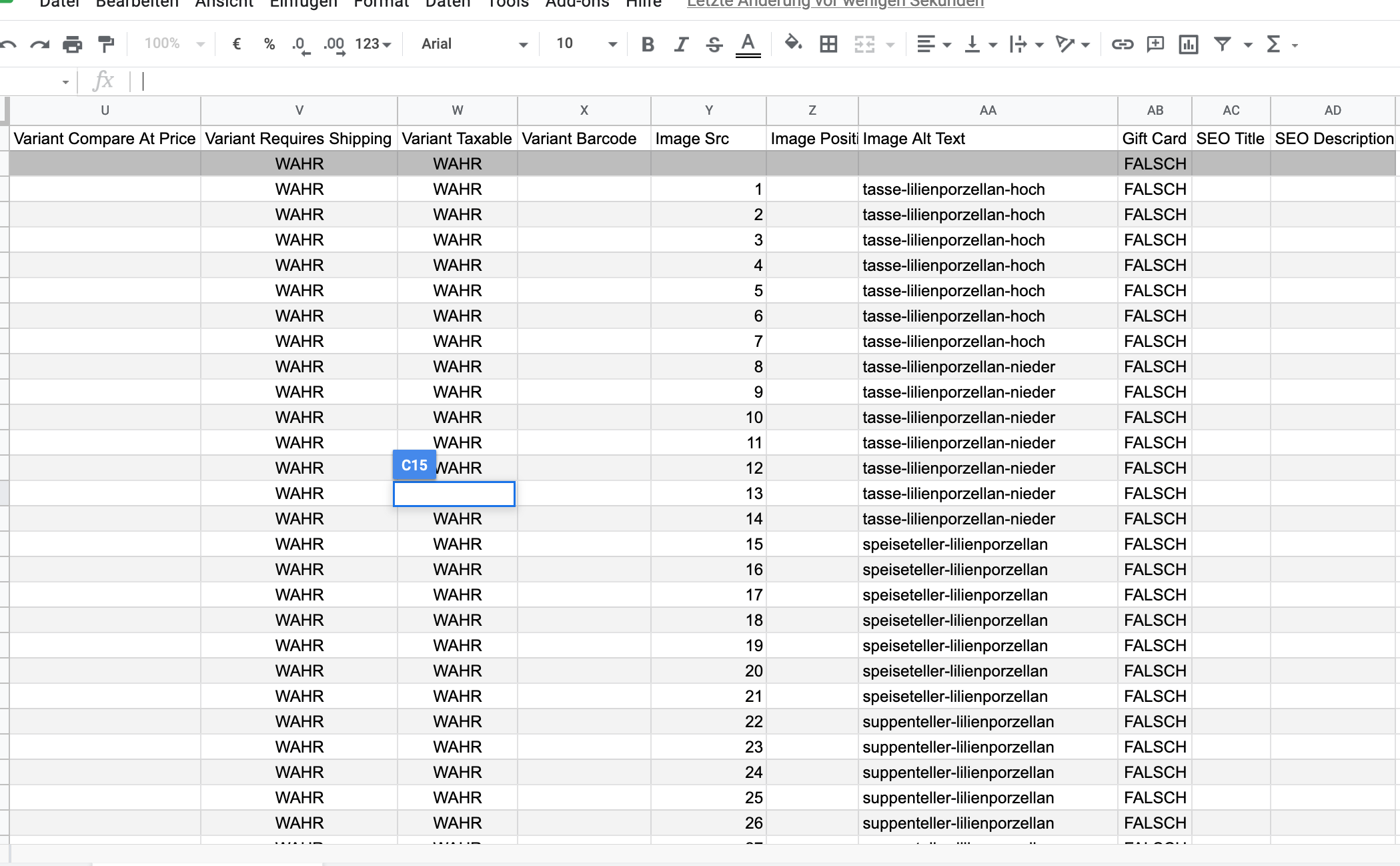This screenshot has width=1400, height=866.
Task: Click the redo arrow
Action: pos(40,45)
